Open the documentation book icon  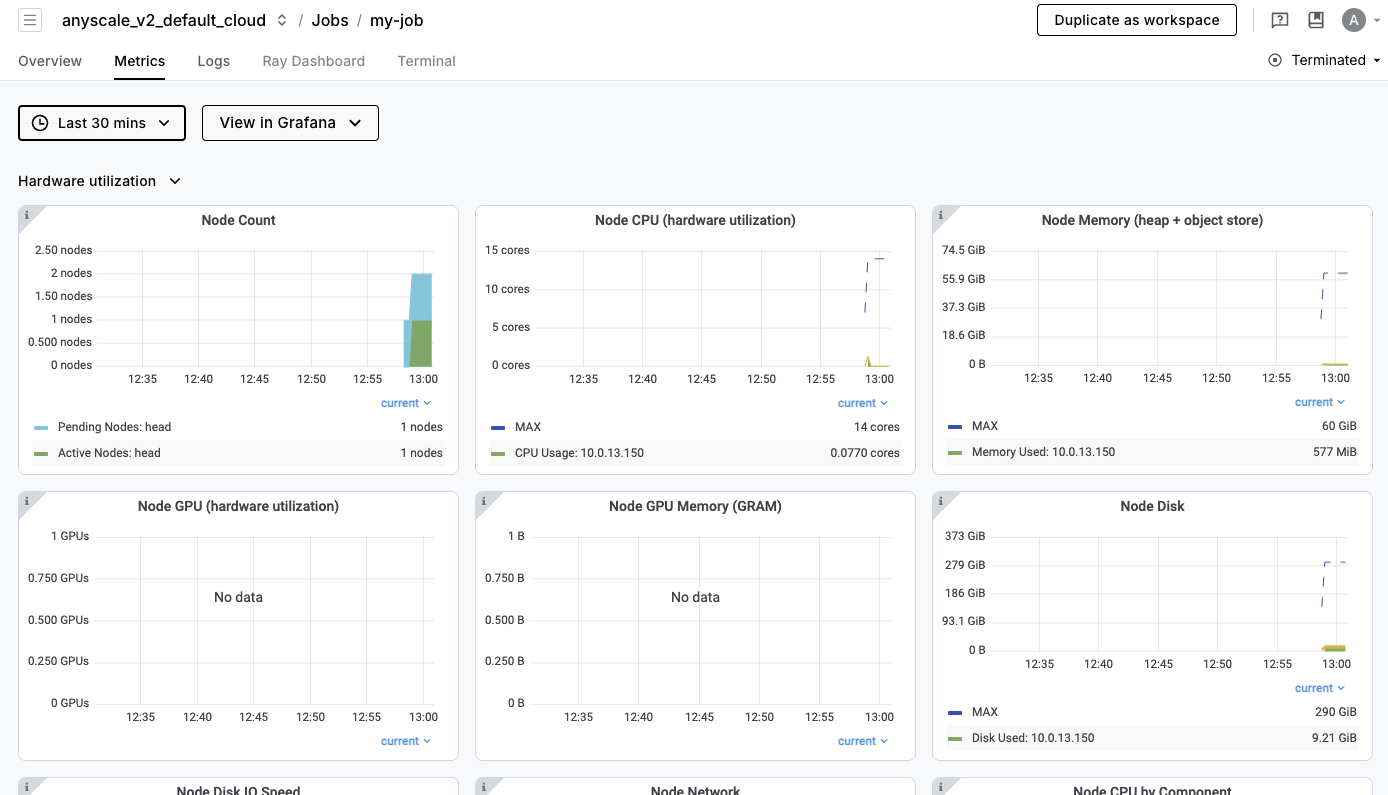1316,20
